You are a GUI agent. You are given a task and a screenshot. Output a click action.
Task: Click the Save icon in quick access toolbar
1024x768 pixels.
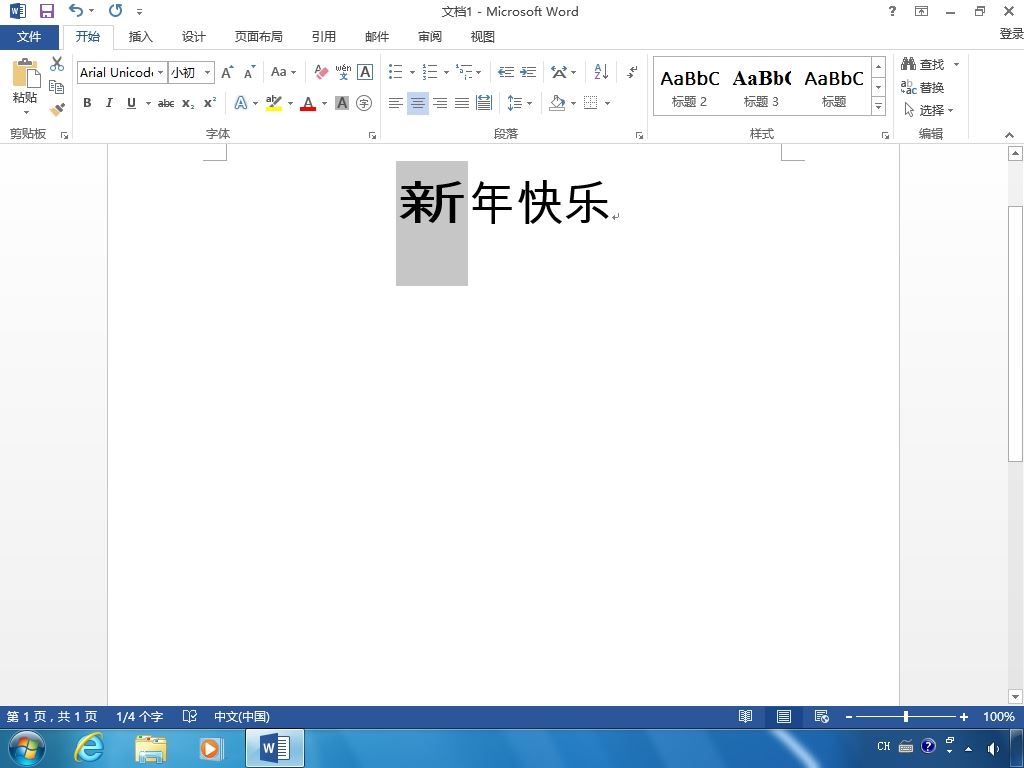[x=46, y=11]
